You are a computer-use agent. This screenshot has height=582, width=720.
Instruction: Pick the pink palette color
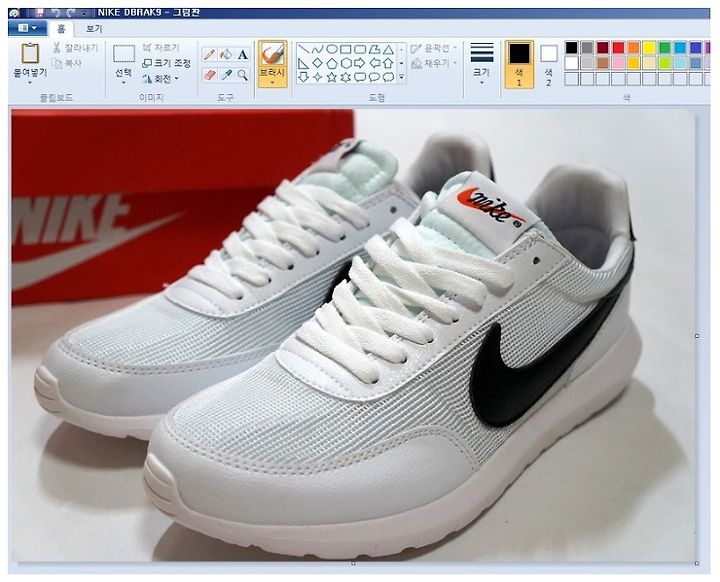click(x=619, y=63)
